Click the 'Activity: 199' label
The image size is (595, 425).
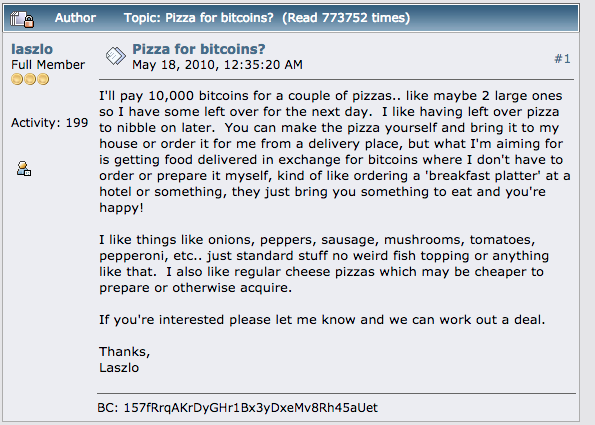49,123
